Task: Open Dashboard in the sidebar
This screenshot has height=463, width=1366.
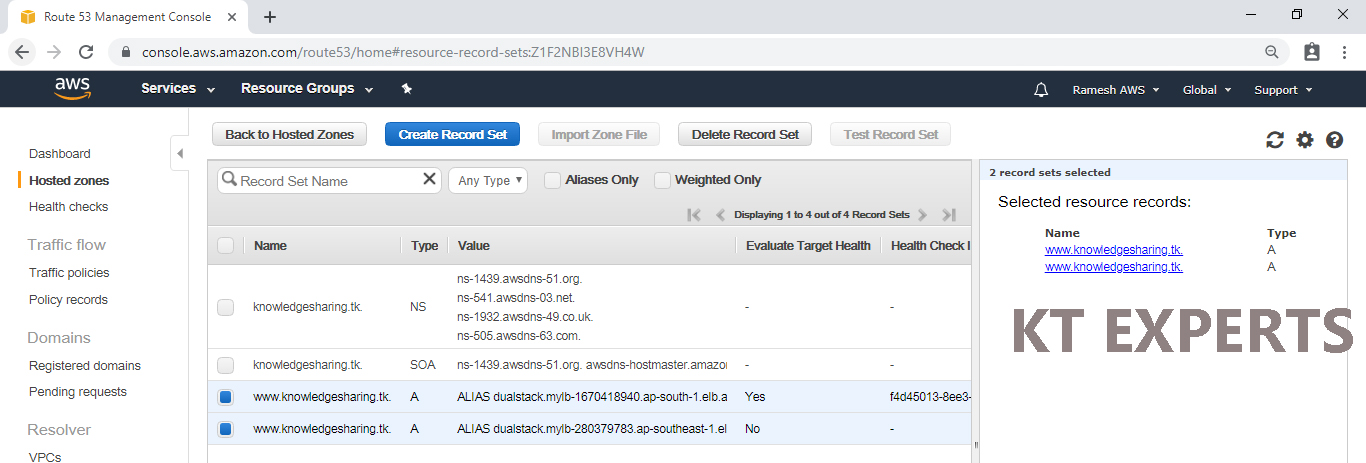Action: pyautogui.click(x=60, y=154)
